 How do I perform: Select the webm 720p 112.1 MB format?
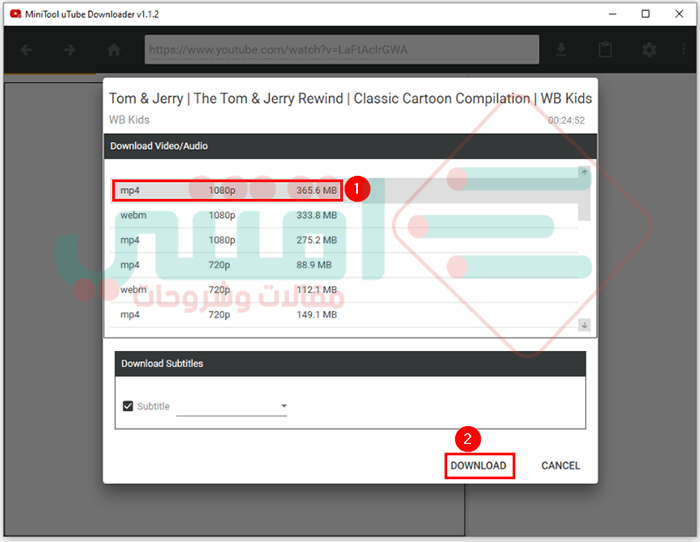[344, 290]
